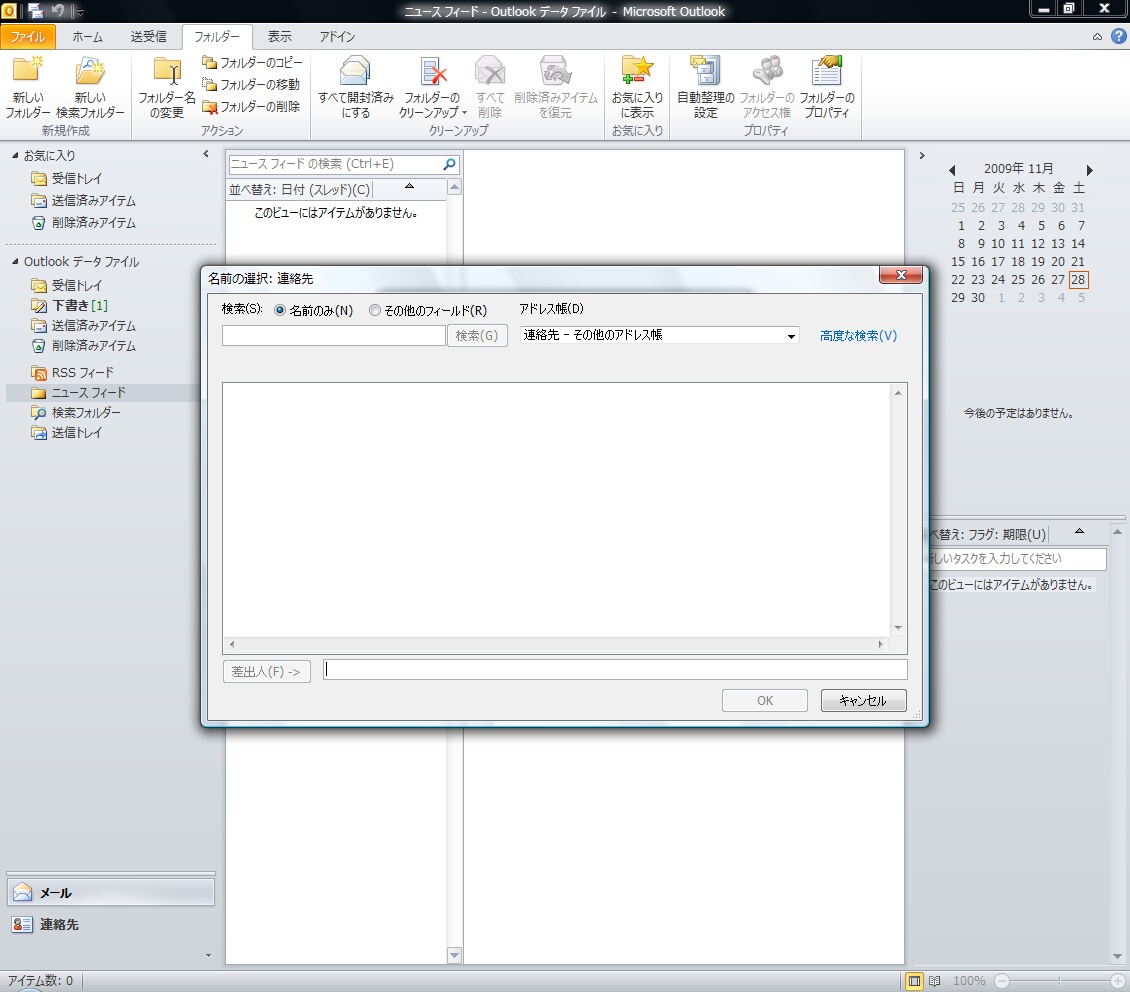Click the Normal view status bar icon

tap(915, 980)
